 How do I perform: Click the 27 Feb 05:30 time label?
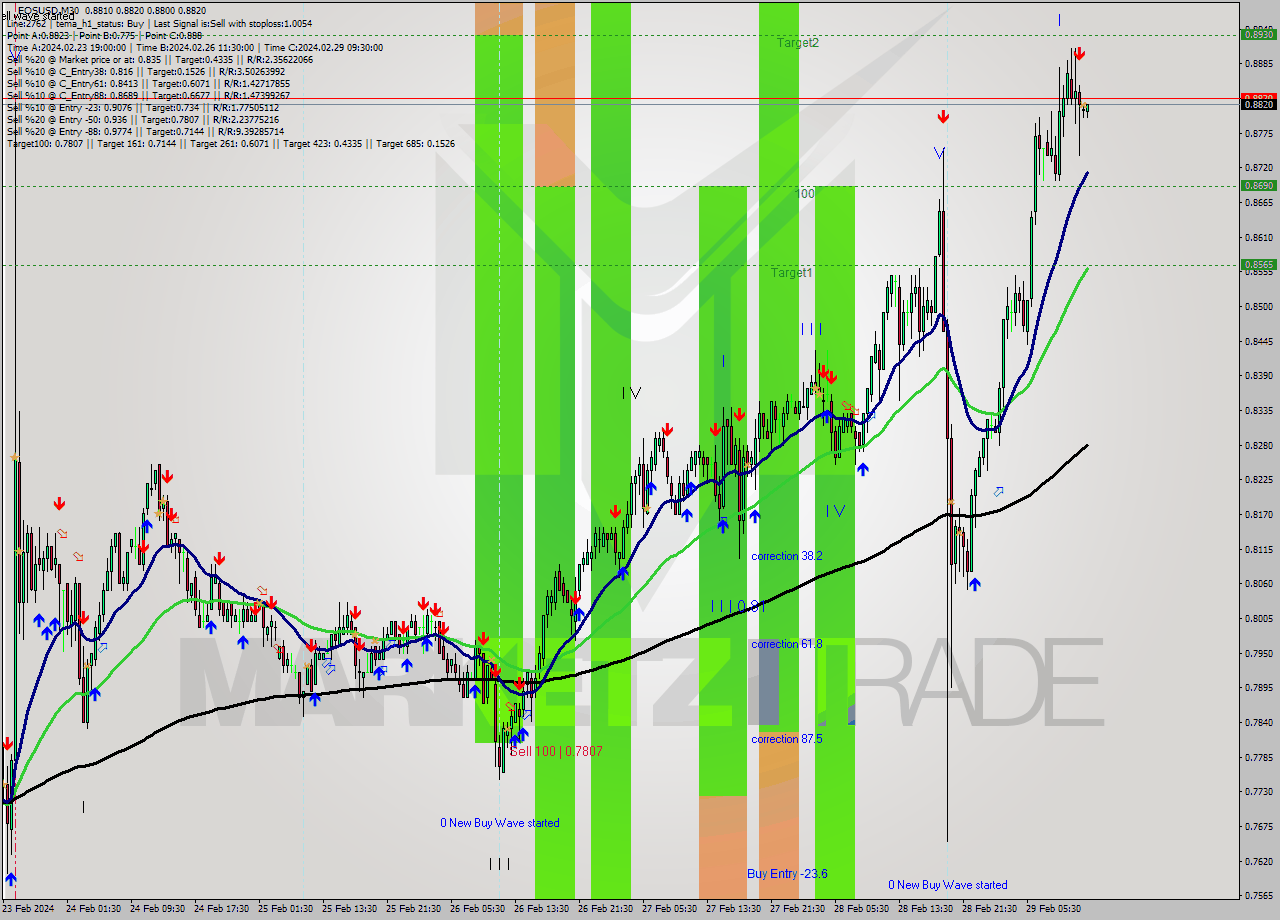pos(670,909)
